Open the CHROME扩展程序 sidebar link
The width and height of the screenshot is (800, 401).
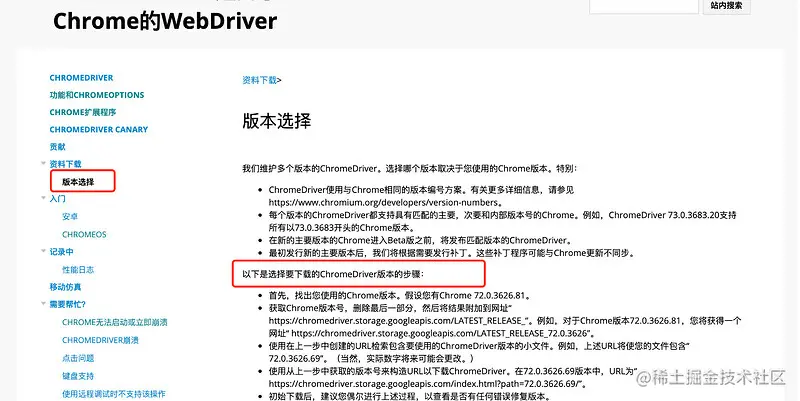tap(83, 112)
